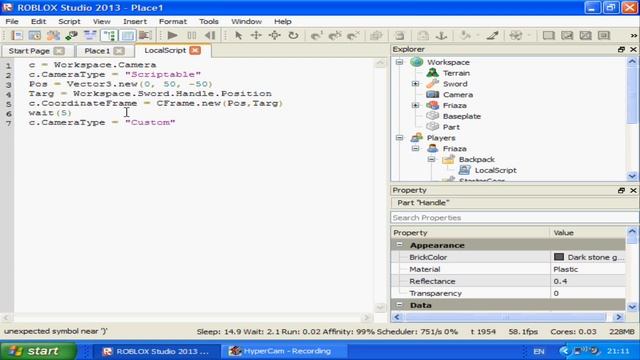Open the Insert menu
This screenshot has width=640, height=360.
pyautogui.click(x=135, y=21)
